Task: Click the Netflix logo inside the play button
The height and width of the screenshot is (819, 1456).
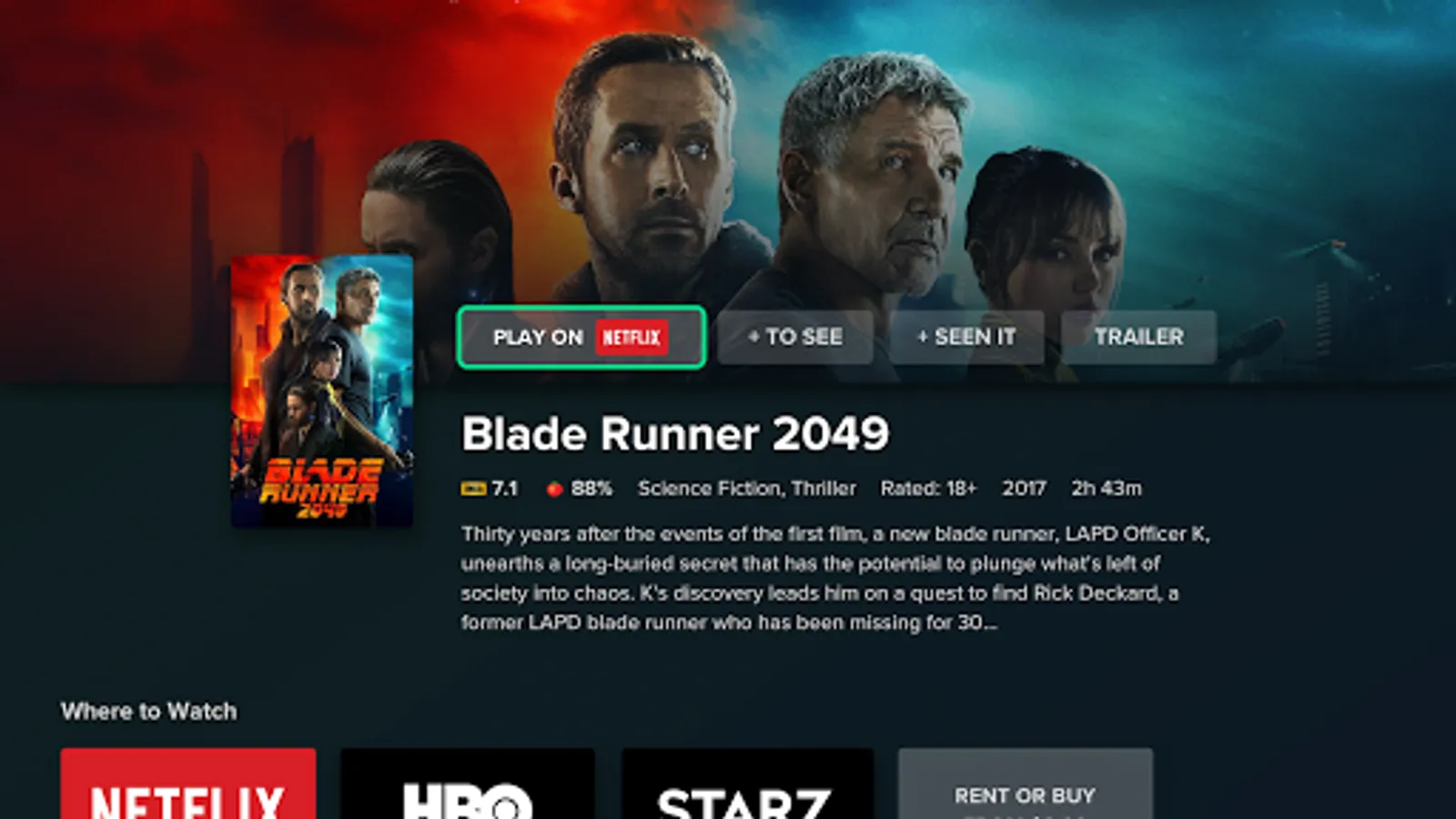Action: [x=632, y=338]
